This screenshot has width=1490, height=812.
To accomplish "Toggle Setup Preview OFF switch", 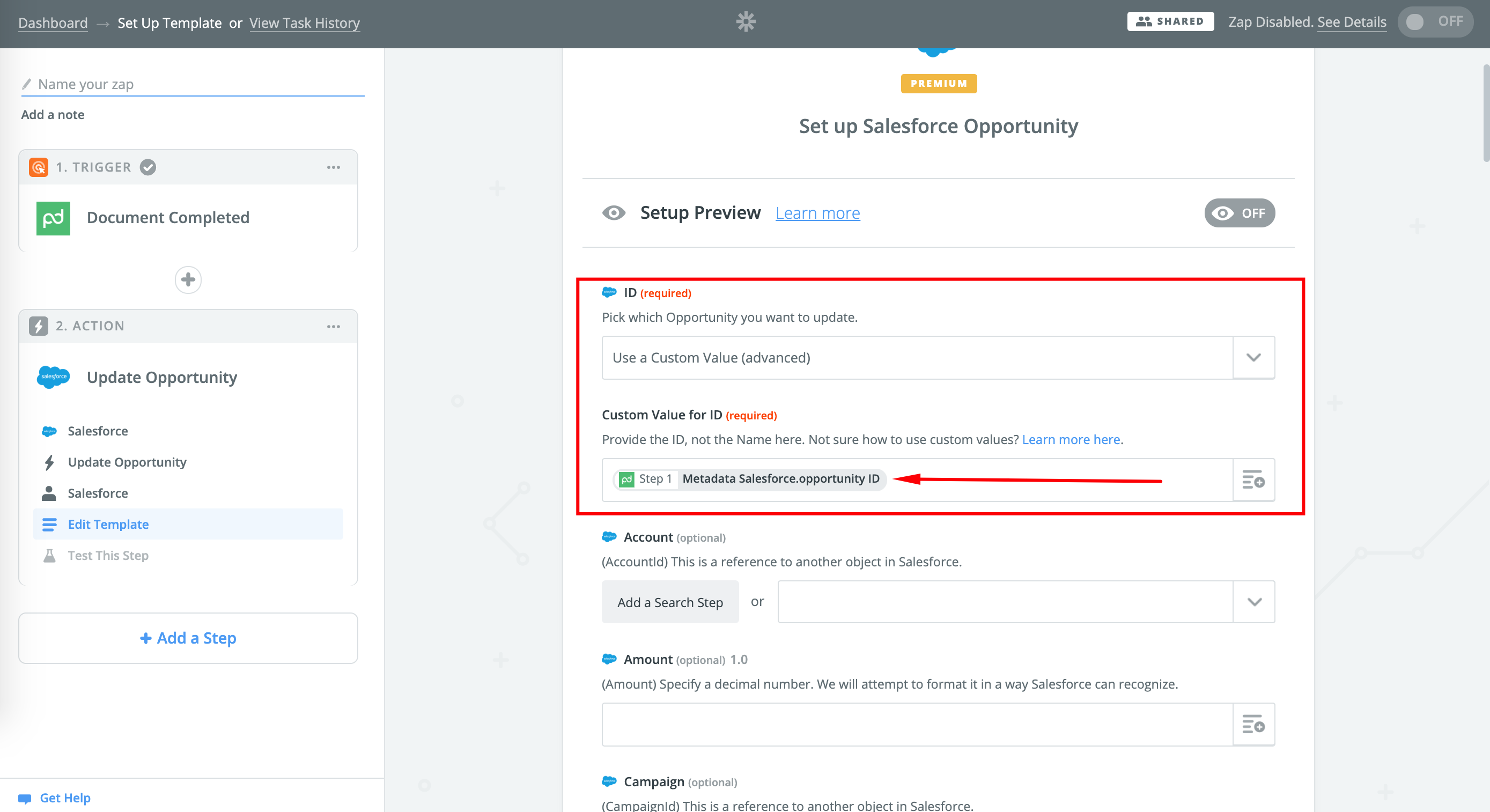I will (1239, 213).
